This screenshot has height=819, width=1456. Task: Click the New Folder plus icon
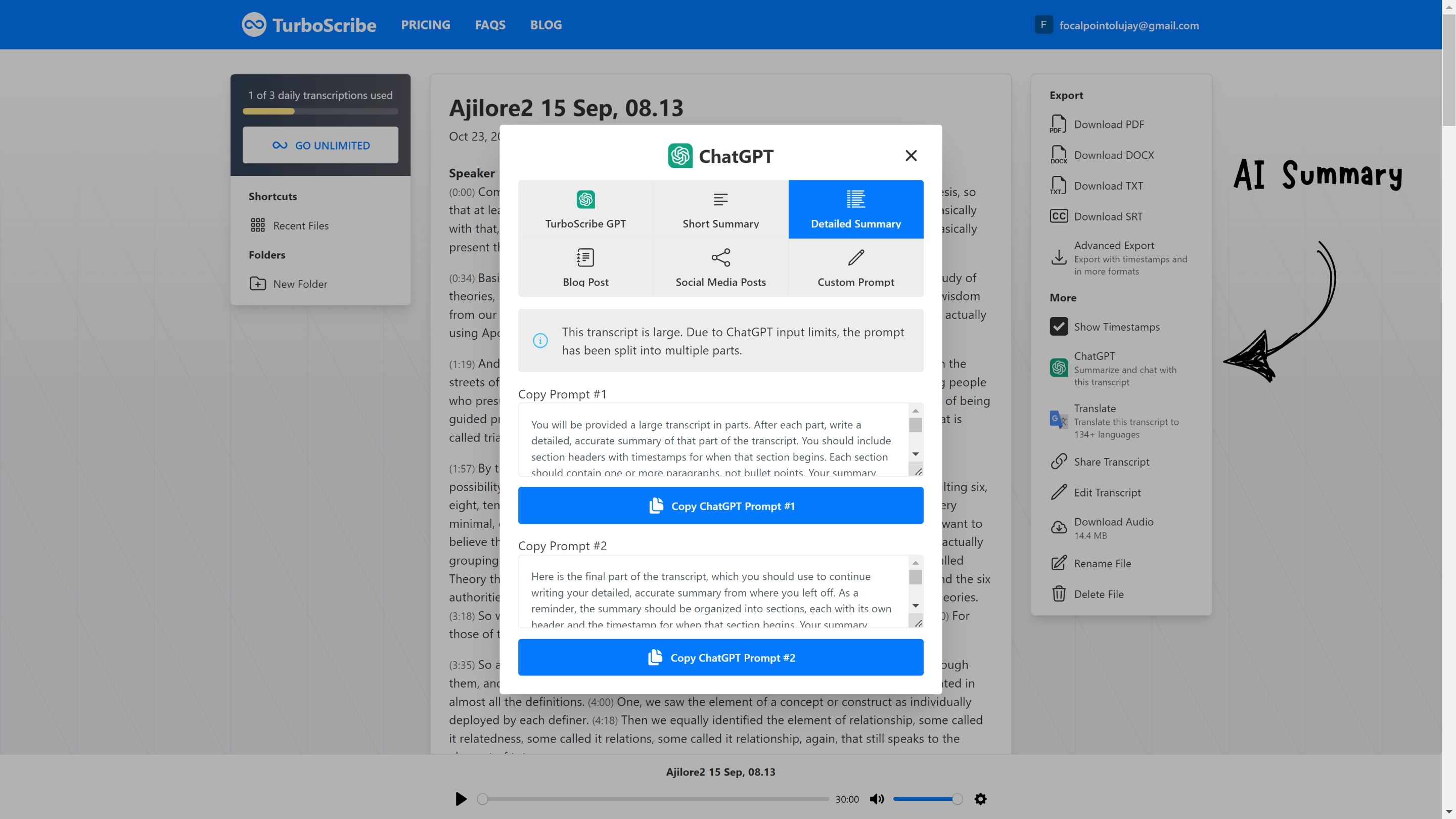click(258, 283)
